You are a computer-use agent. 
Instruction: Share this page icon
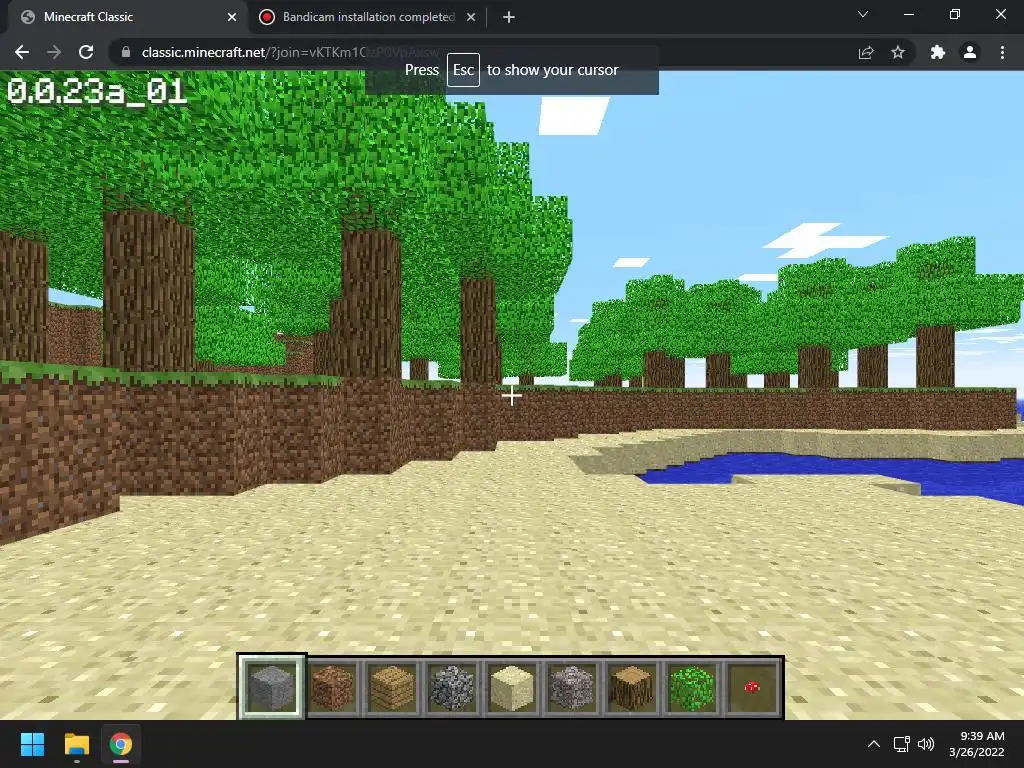866,52
